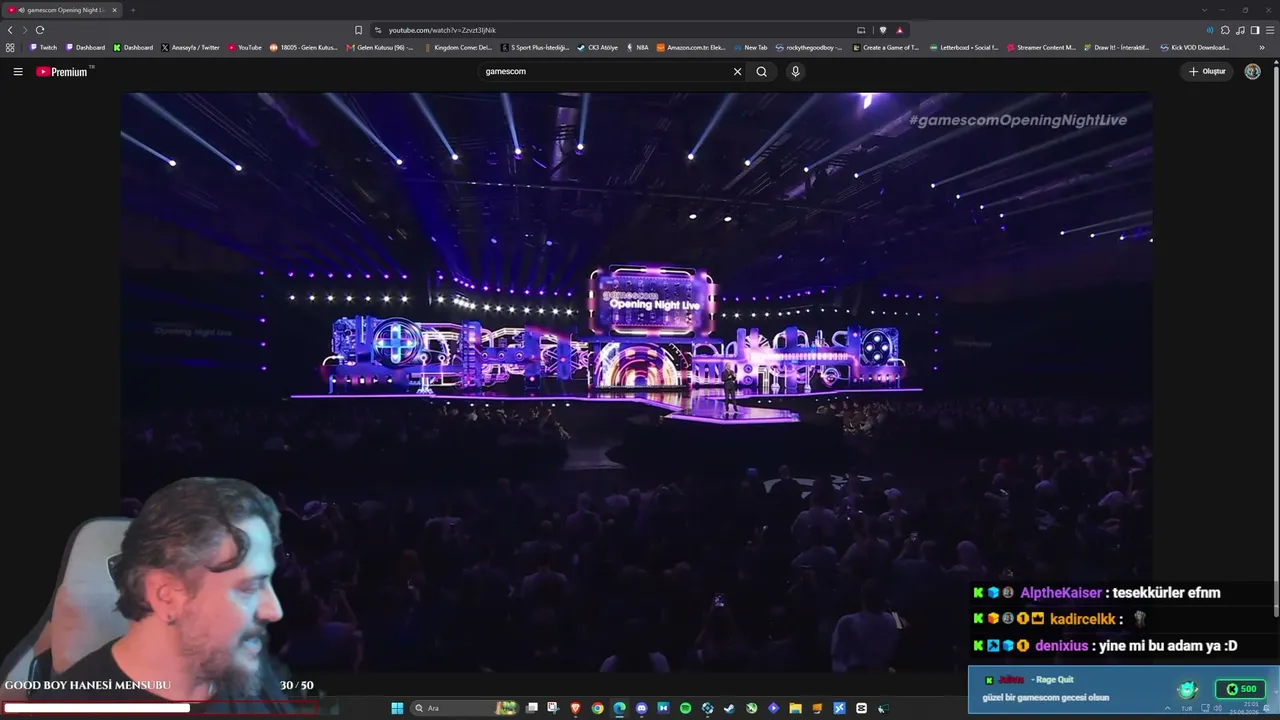Open YouTube account avatar menu
The height and width of the screenshot is (720, 1280).
[x=1252, y=72]
